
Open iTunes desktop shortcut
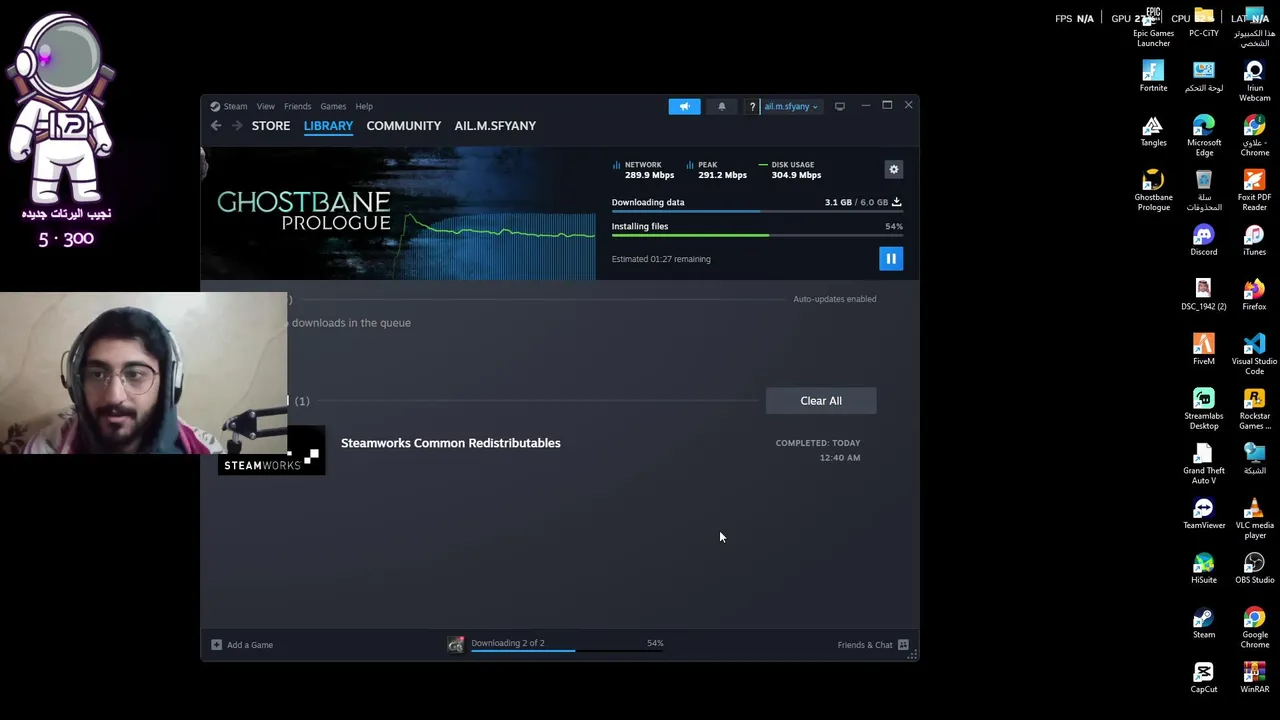pyautogui.click(x=1254, y=240)
